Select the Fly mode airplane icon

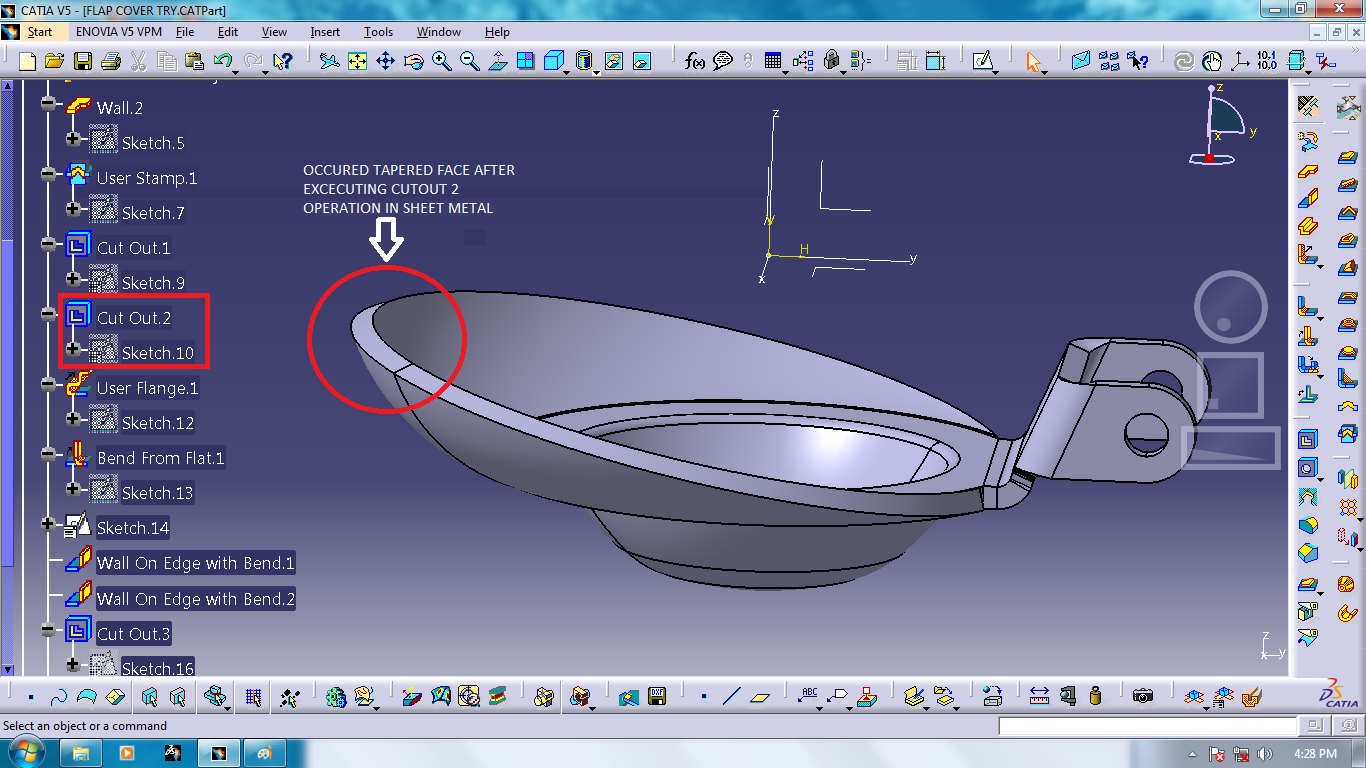tap(328, 61)
